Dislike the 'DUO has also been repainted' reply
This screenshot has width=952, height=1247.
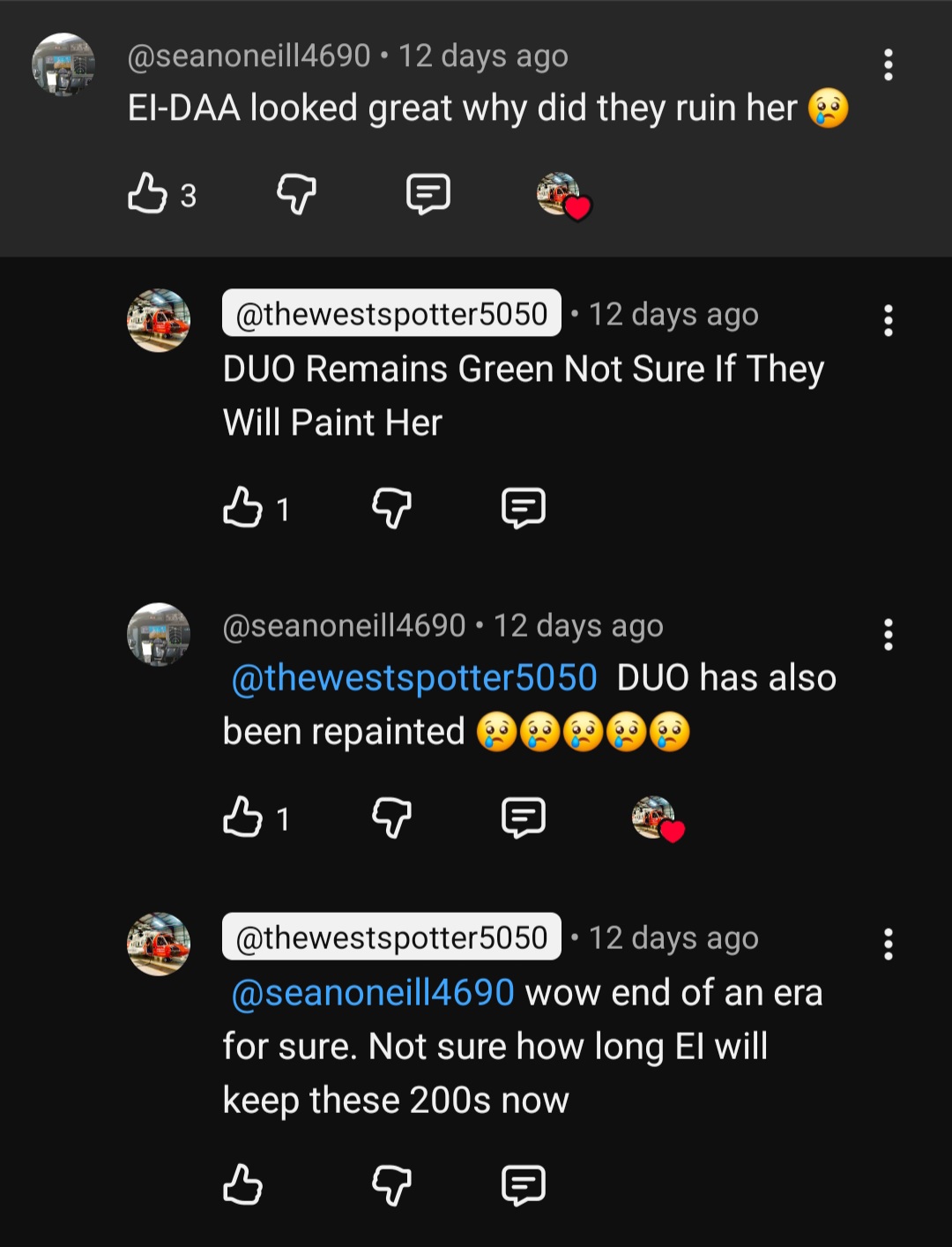391,818
